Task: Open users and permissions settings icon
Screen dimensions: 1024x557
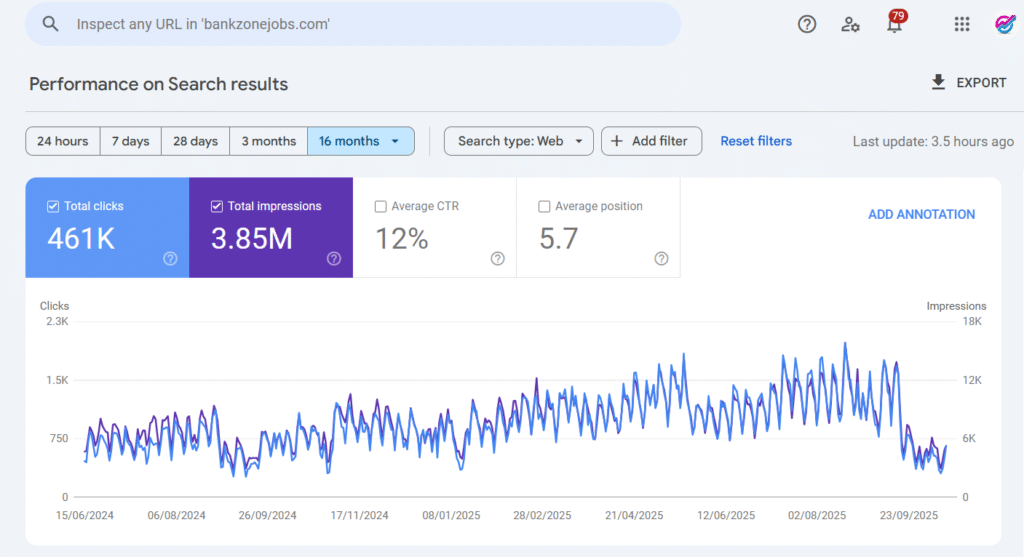Action: [850, 24]
